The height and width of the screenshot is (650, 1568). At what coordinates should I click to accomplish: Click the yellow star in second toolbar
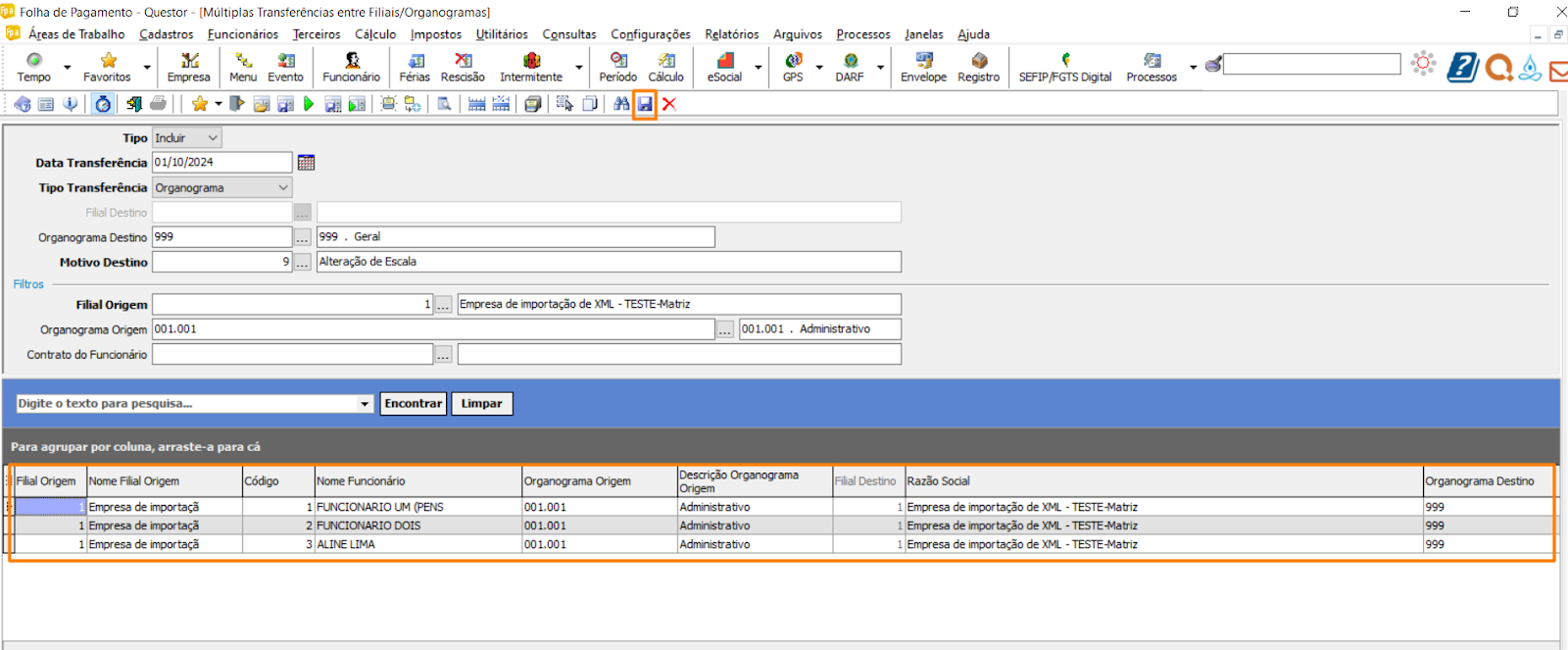coord(199,104)
